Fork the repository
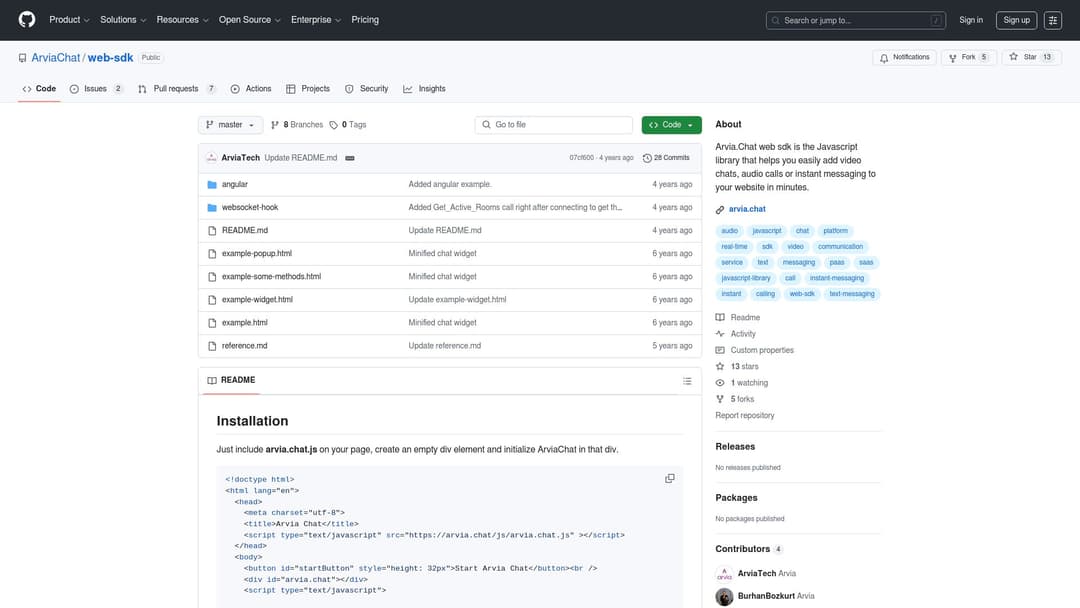This screenshot has height=608, width=1080. click(968, 57)
